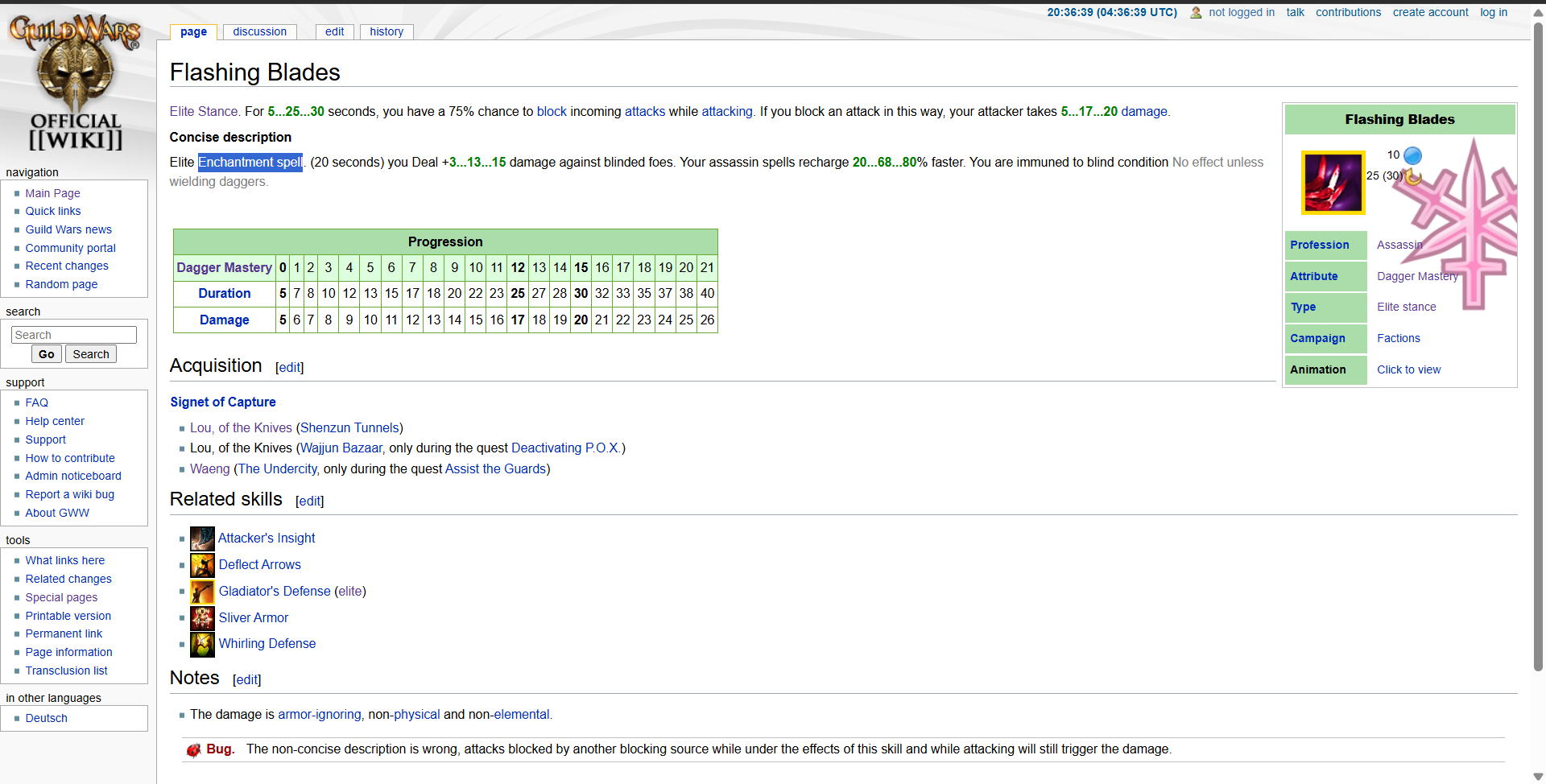Viewport: 1546px width, 784px height.
Task: Click the Flashing Blades skill icon
Action: tap(1333, 183)
